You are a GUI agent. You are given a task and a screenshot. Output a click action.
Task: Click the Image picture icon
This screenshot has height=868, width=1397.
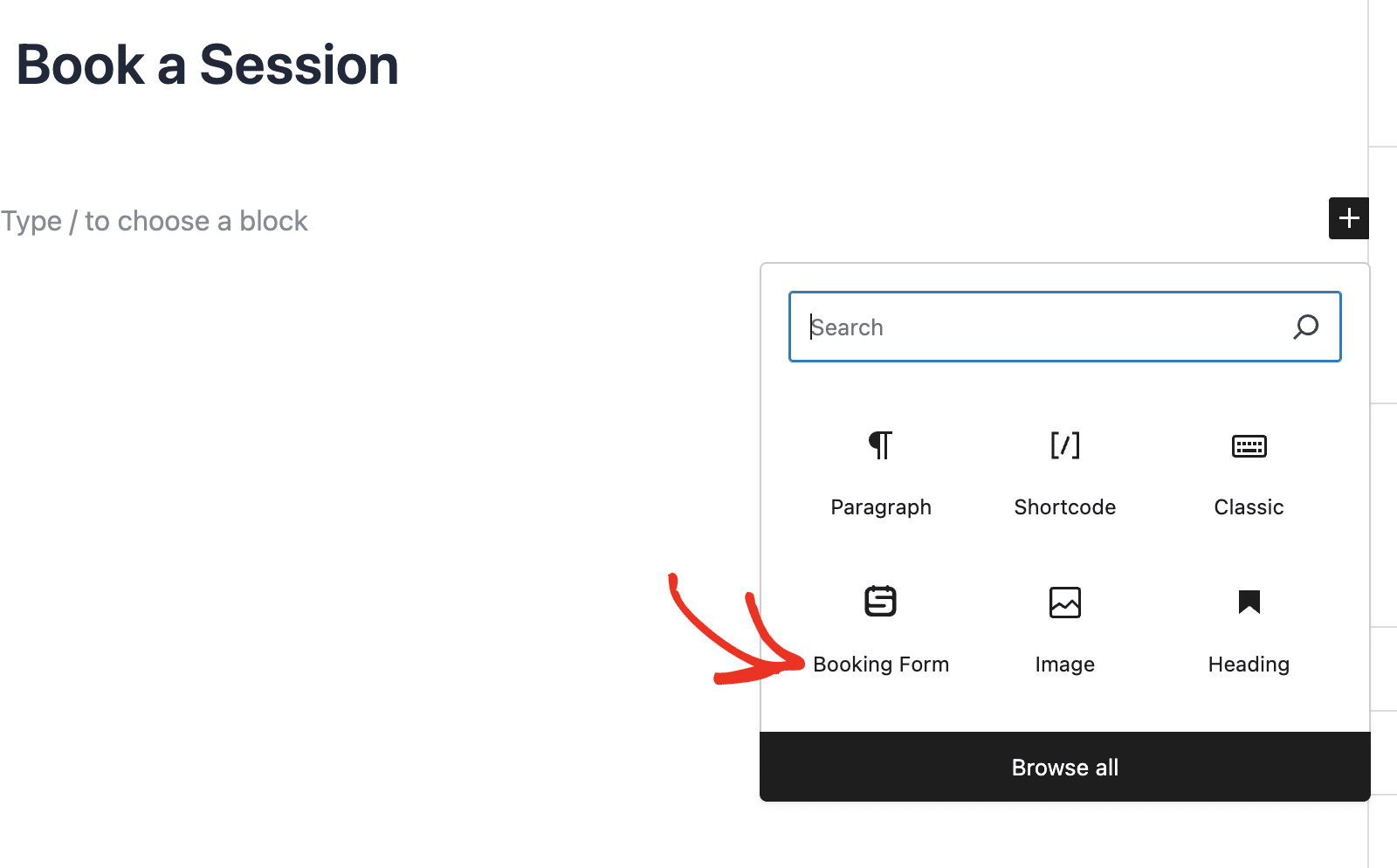point(1064,603)
